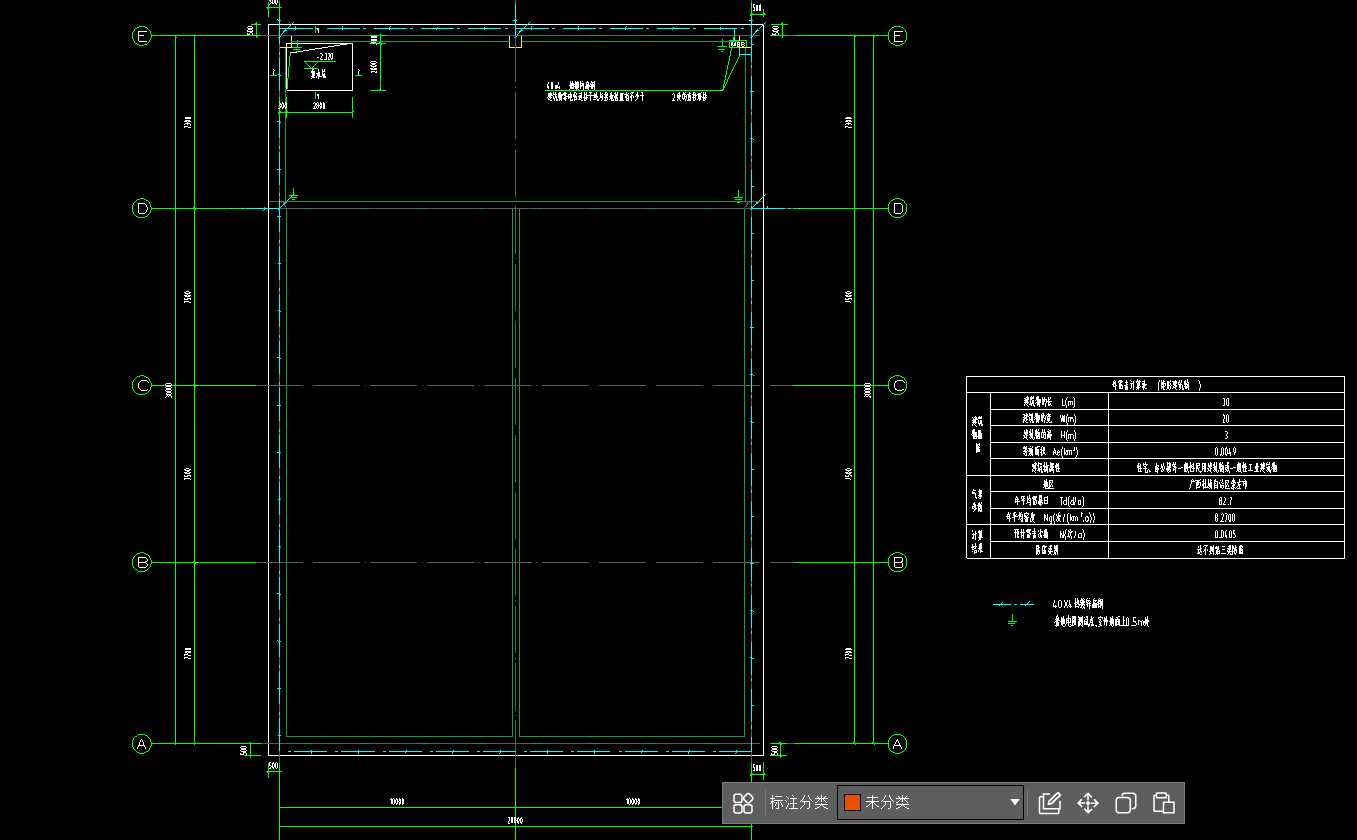Click the green ground symbol in the legend
The height and width of the screenshot is (840, 1357).
tap(1012, 621)
